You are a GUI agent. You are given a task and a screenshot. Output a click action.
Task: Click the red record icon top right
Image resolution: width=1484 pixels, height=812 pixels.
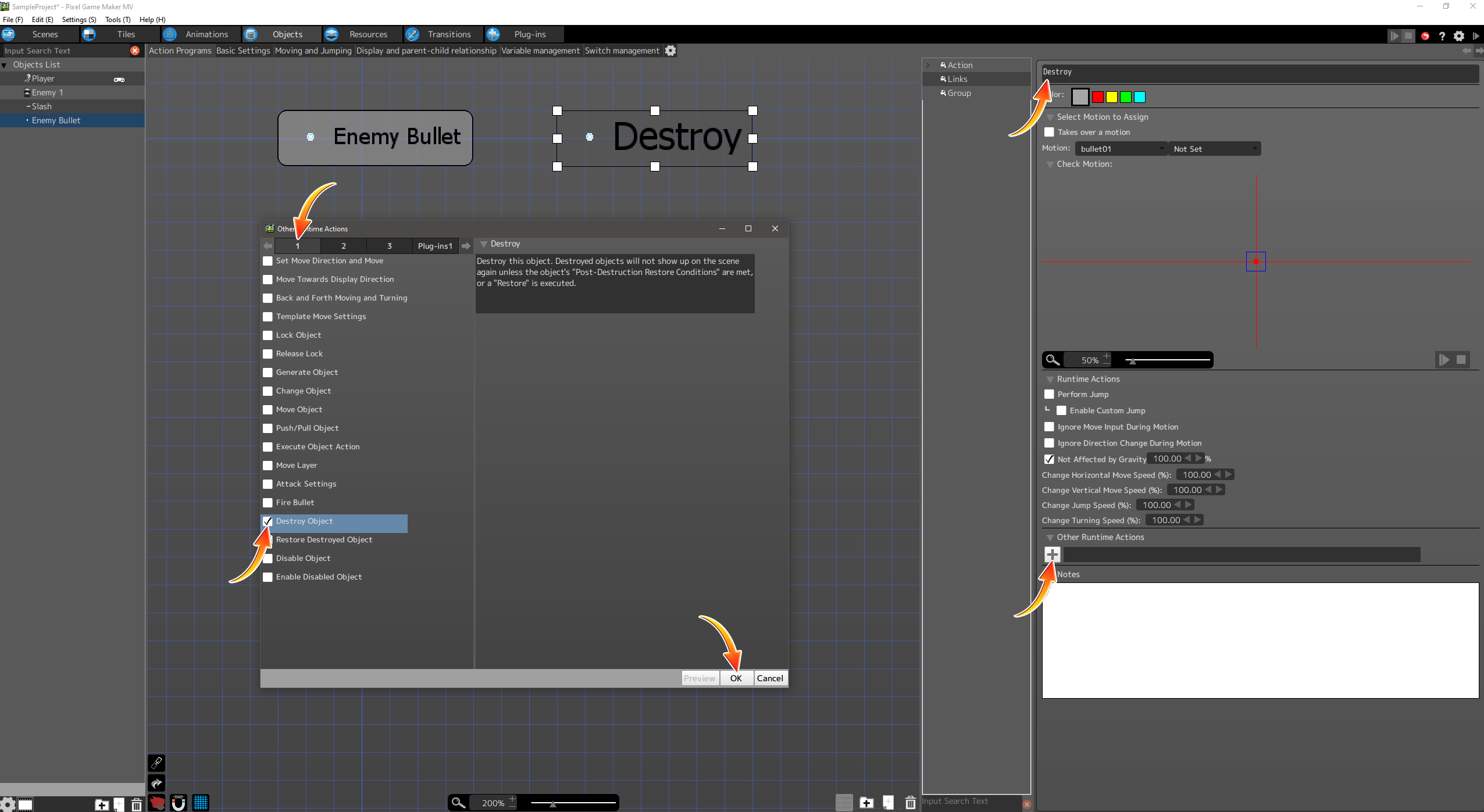click(x=1425, y=36)
